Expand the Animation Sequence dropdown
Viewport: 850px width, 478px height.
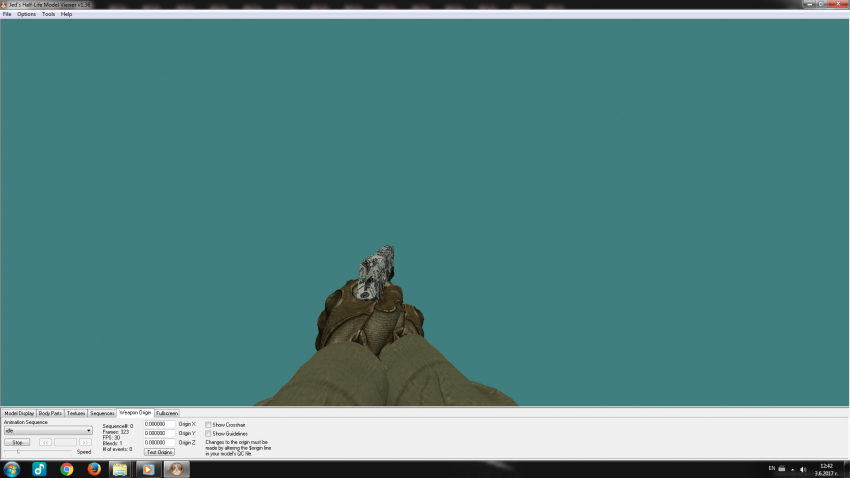48,430
